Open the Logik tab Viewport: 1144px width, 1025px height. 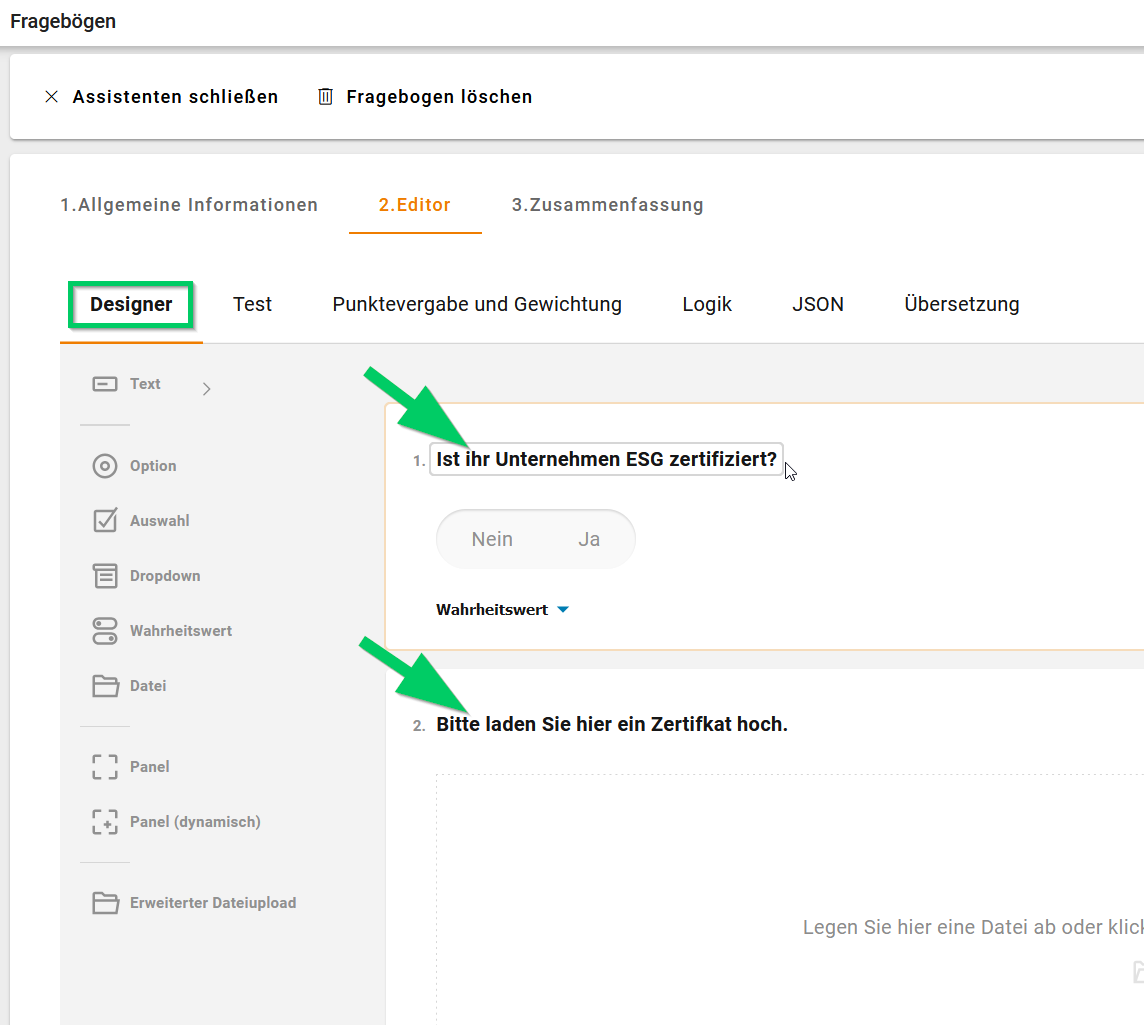click(x=707, y=305)
